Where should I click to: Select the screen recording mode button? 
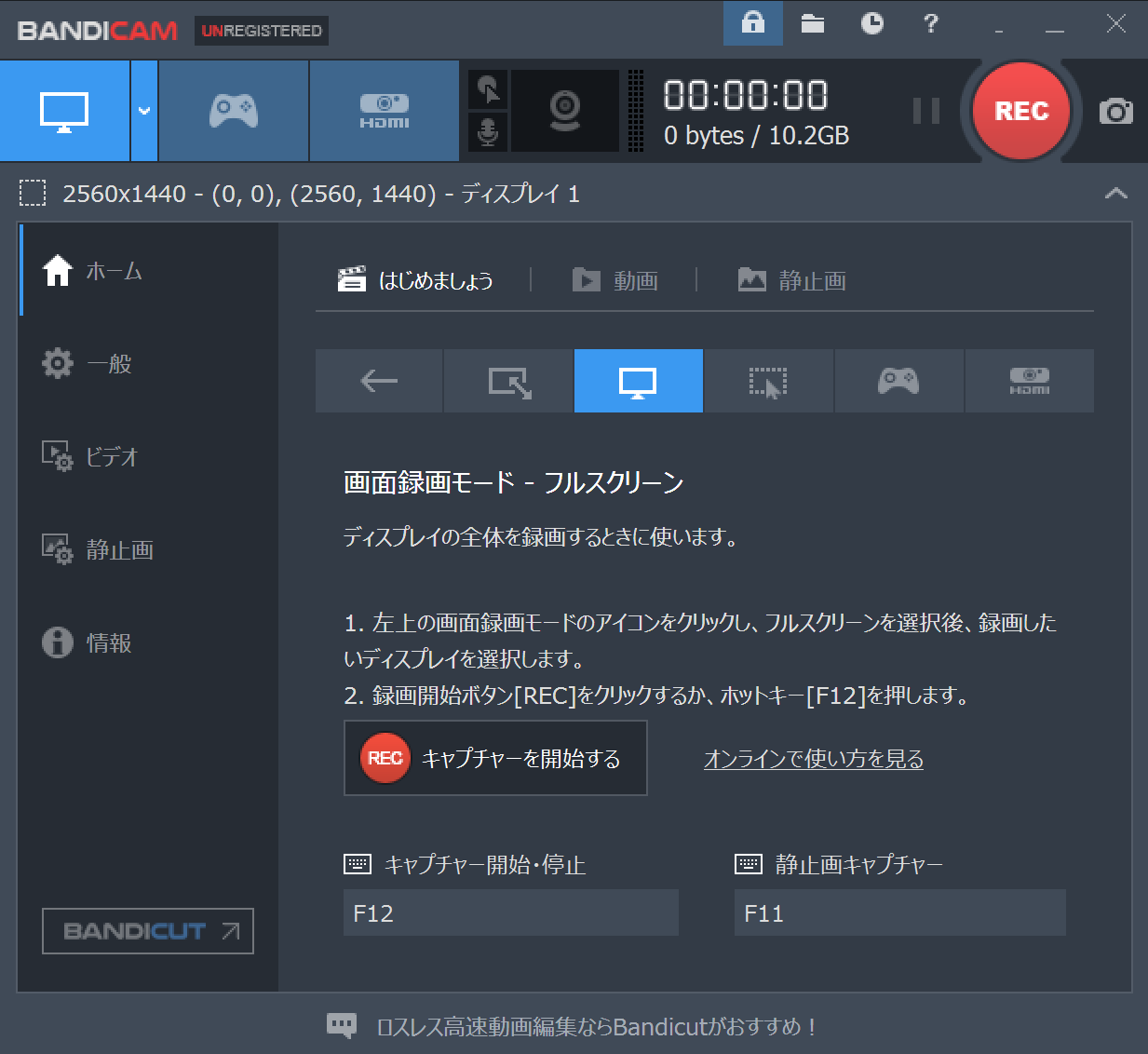[64, 111]
